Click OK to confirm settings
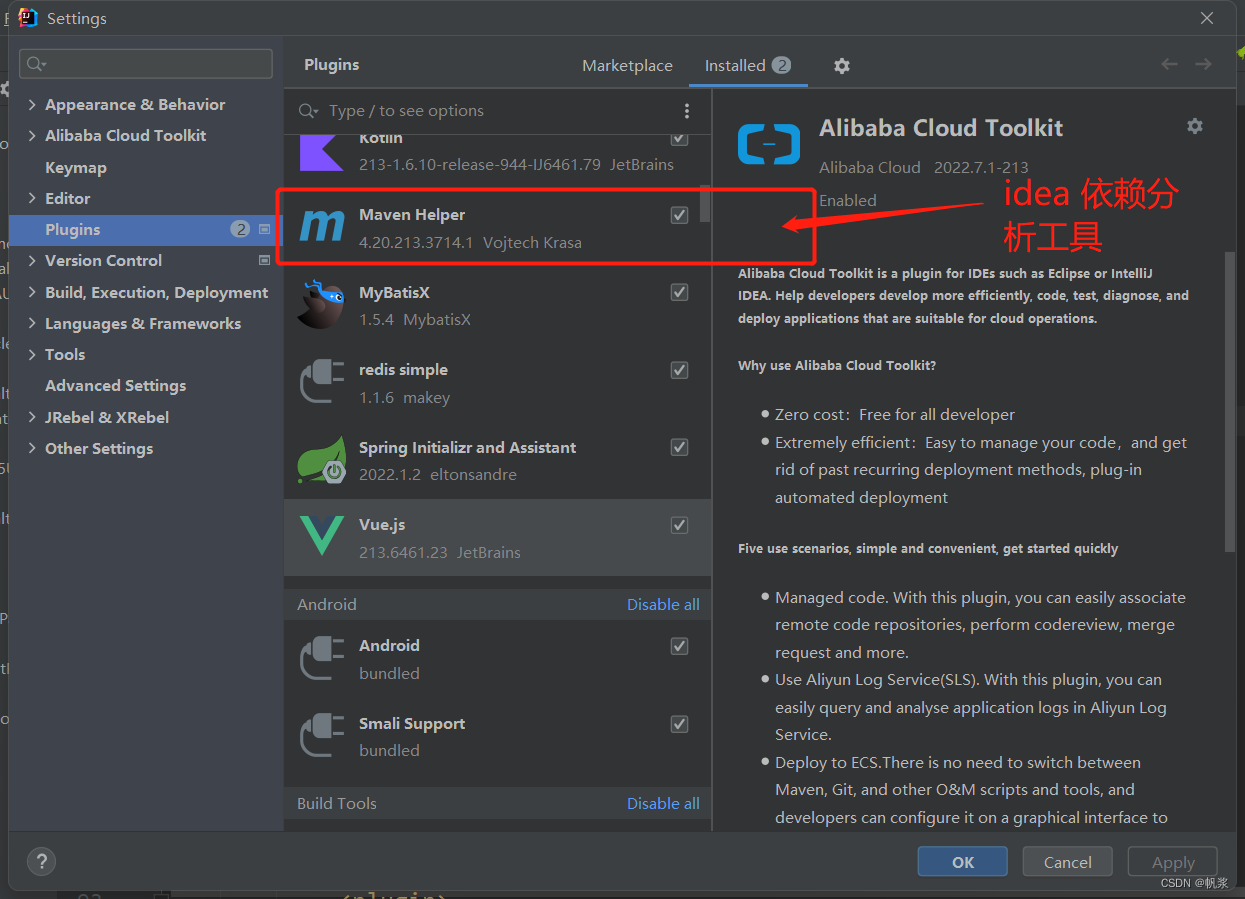 (962, 862)
